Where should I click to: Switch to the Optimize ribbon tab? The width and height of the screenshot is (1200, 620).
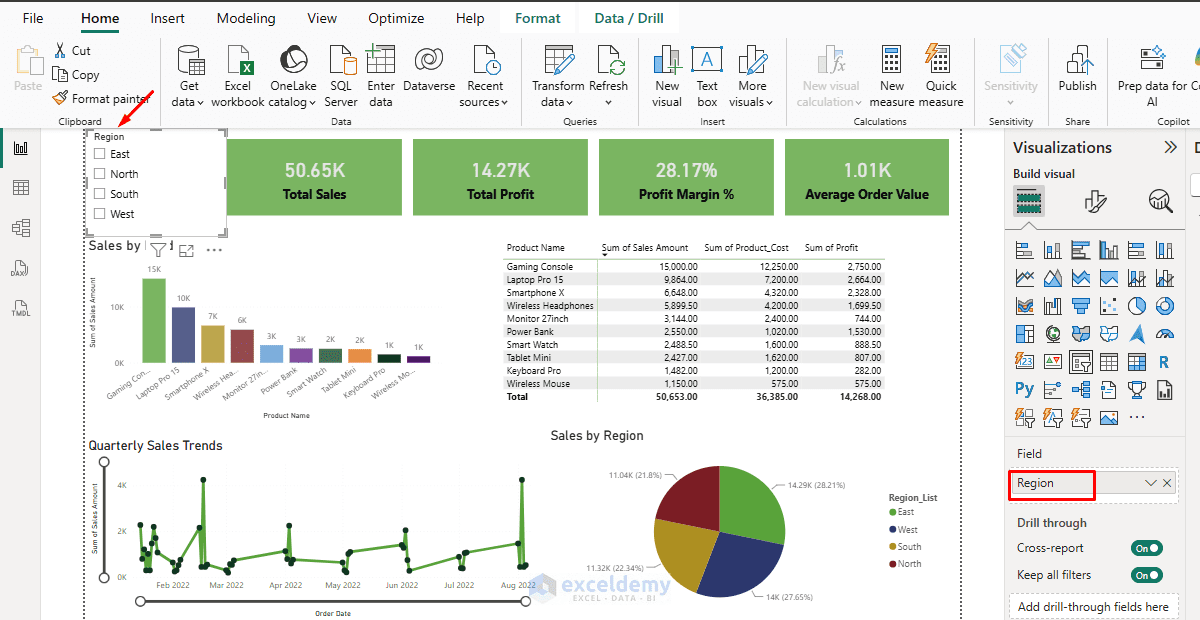(x=396, y=18)
